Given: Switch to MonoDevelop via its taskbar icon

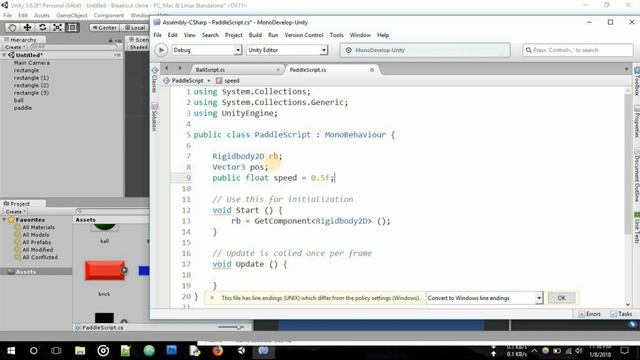Looking at the screenshot, I should click(x=263, y=351).
